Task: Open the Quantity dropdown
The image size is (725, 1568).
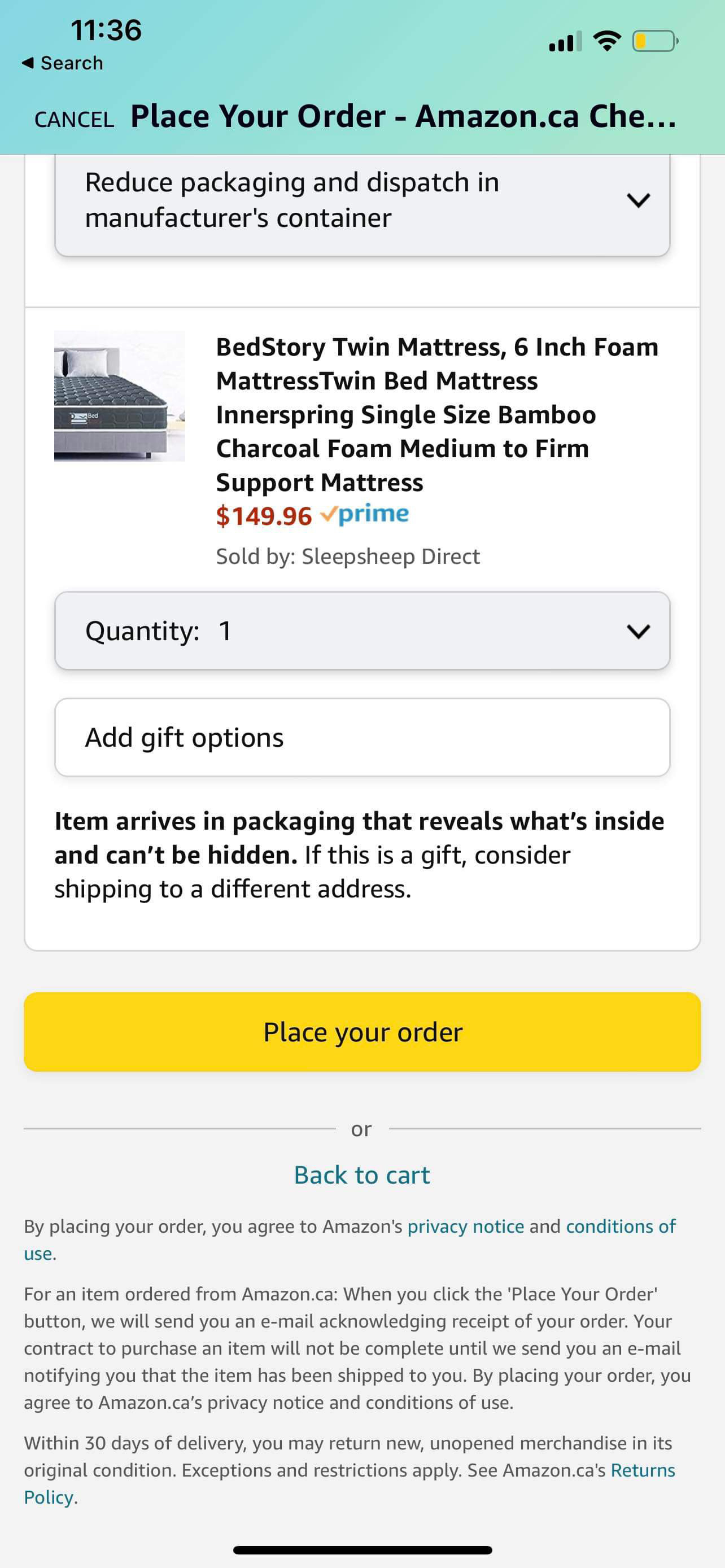Action: [362, 630]
